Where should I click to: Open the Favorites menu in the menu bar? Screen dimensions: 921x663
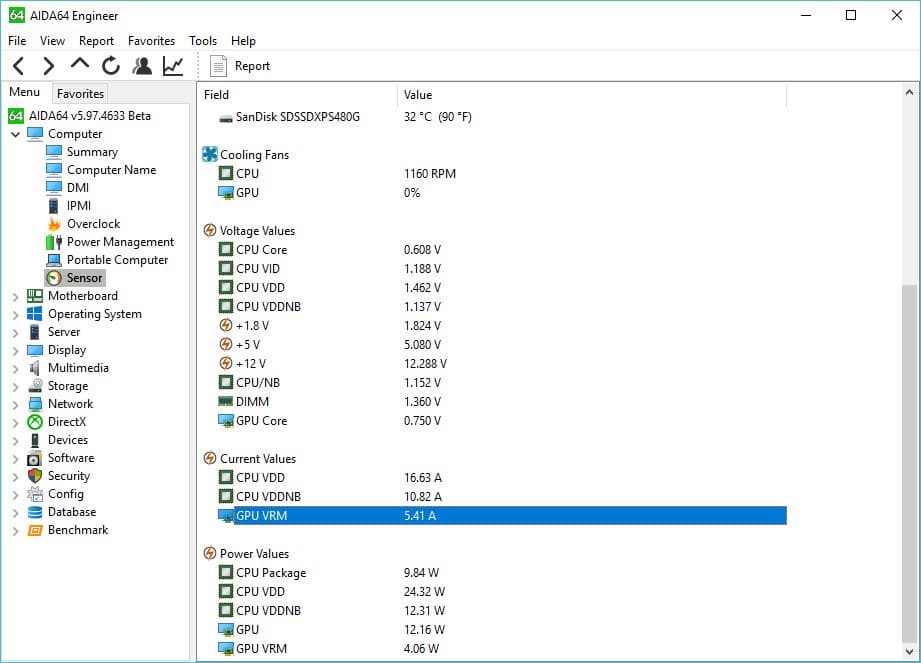pyautogui.click(x=152, y=41)
